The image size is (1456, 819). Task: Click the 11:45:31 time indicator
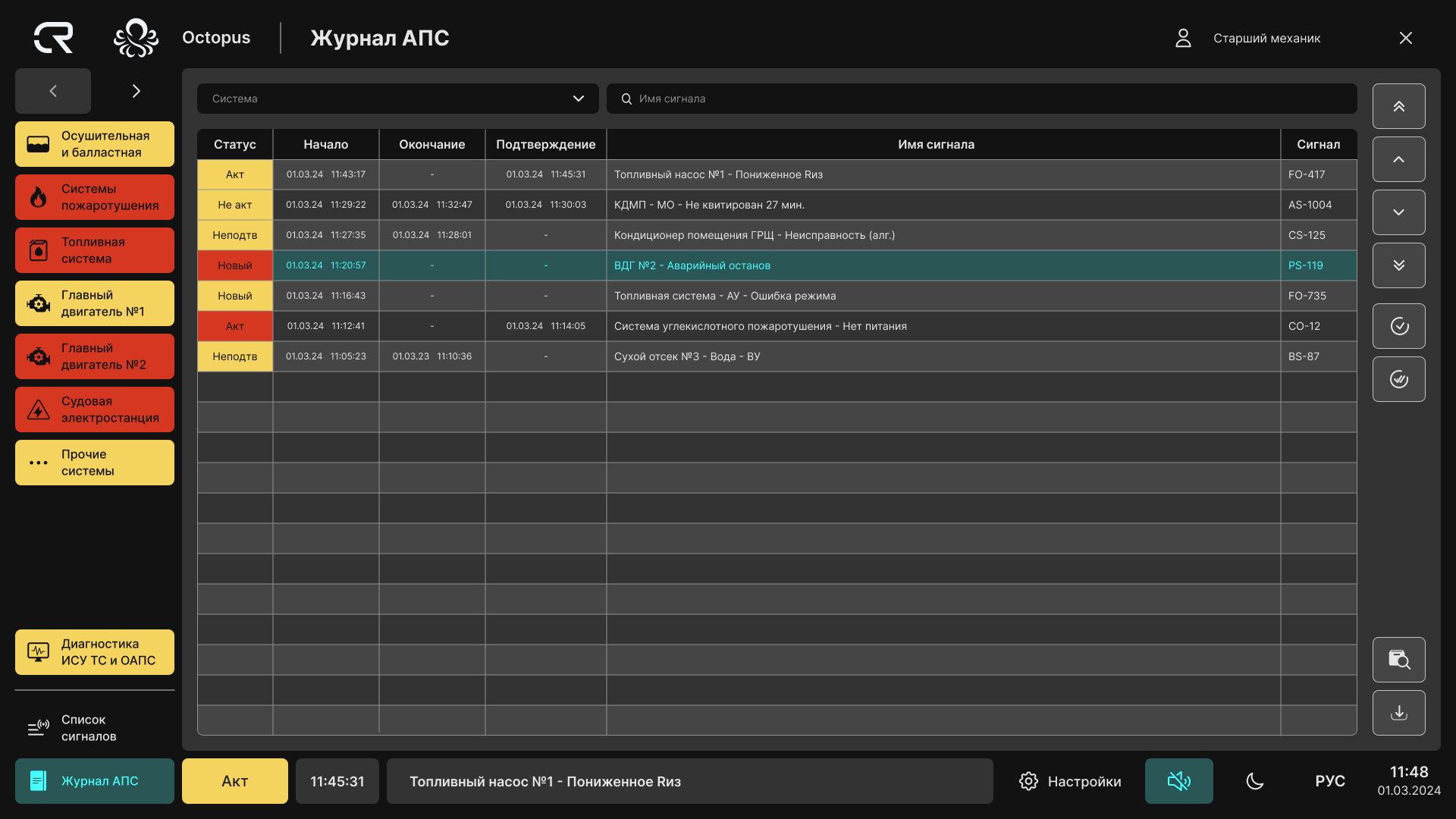pos(337,781)
